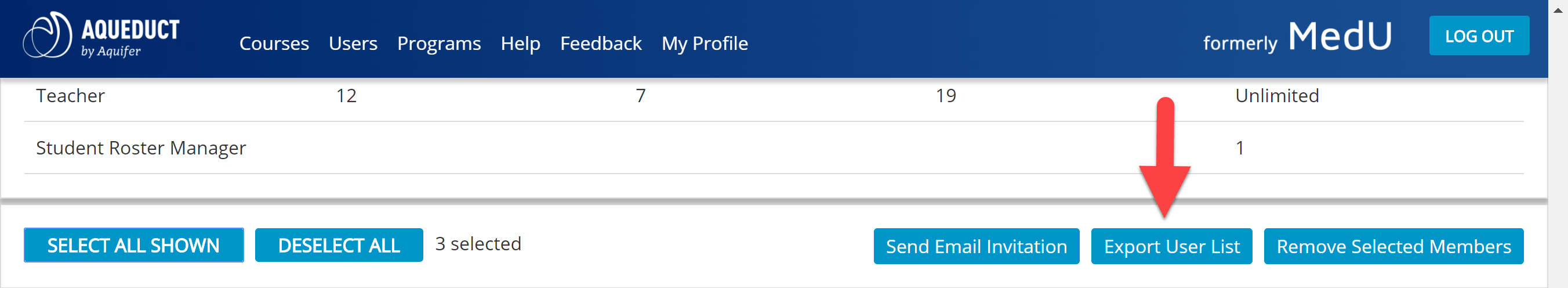Click SELECT ALL SHOWN button

(134, 246)
